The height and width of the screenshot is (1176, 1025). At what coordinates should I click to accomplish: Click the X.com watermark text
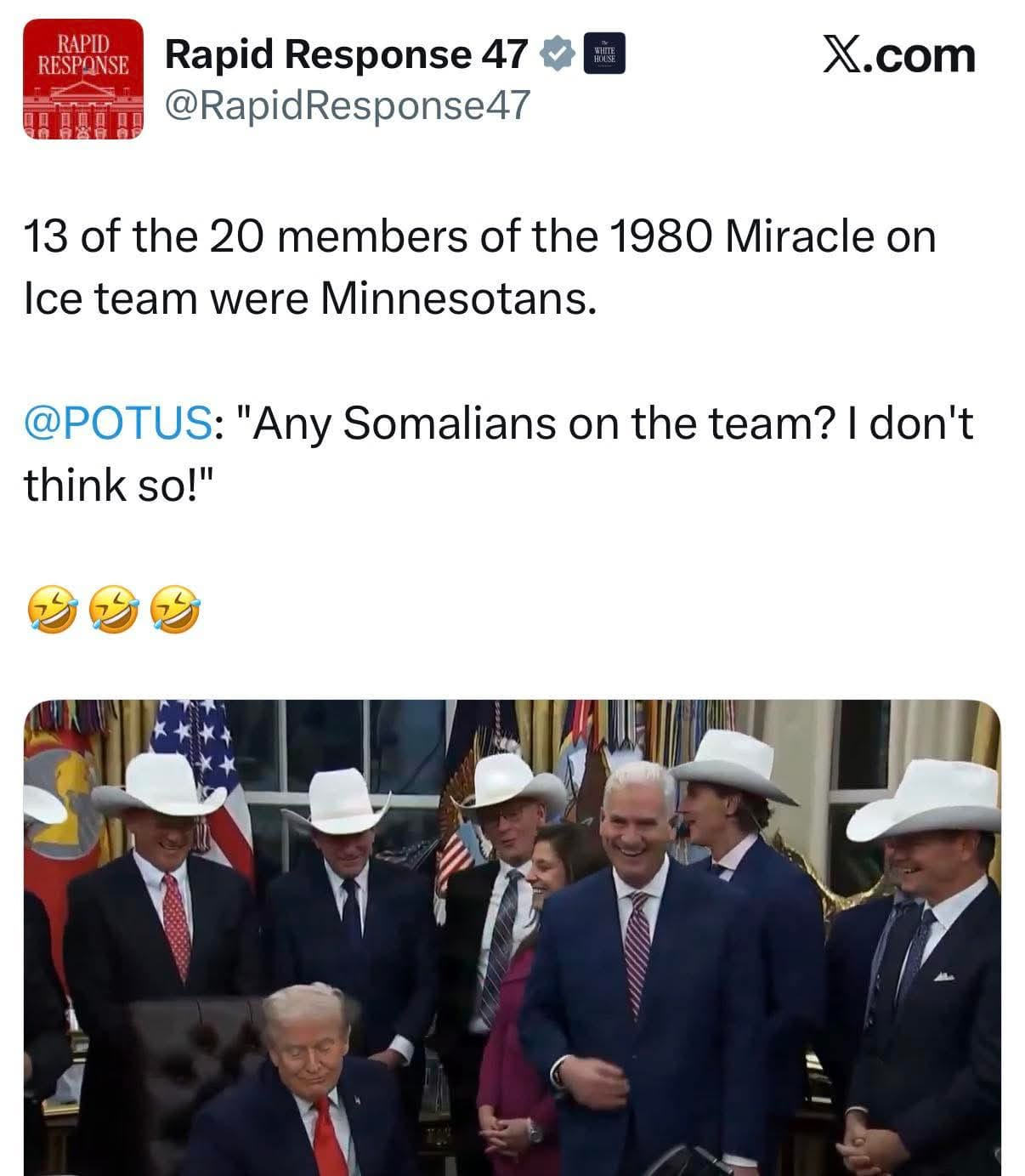click(898, 55)
